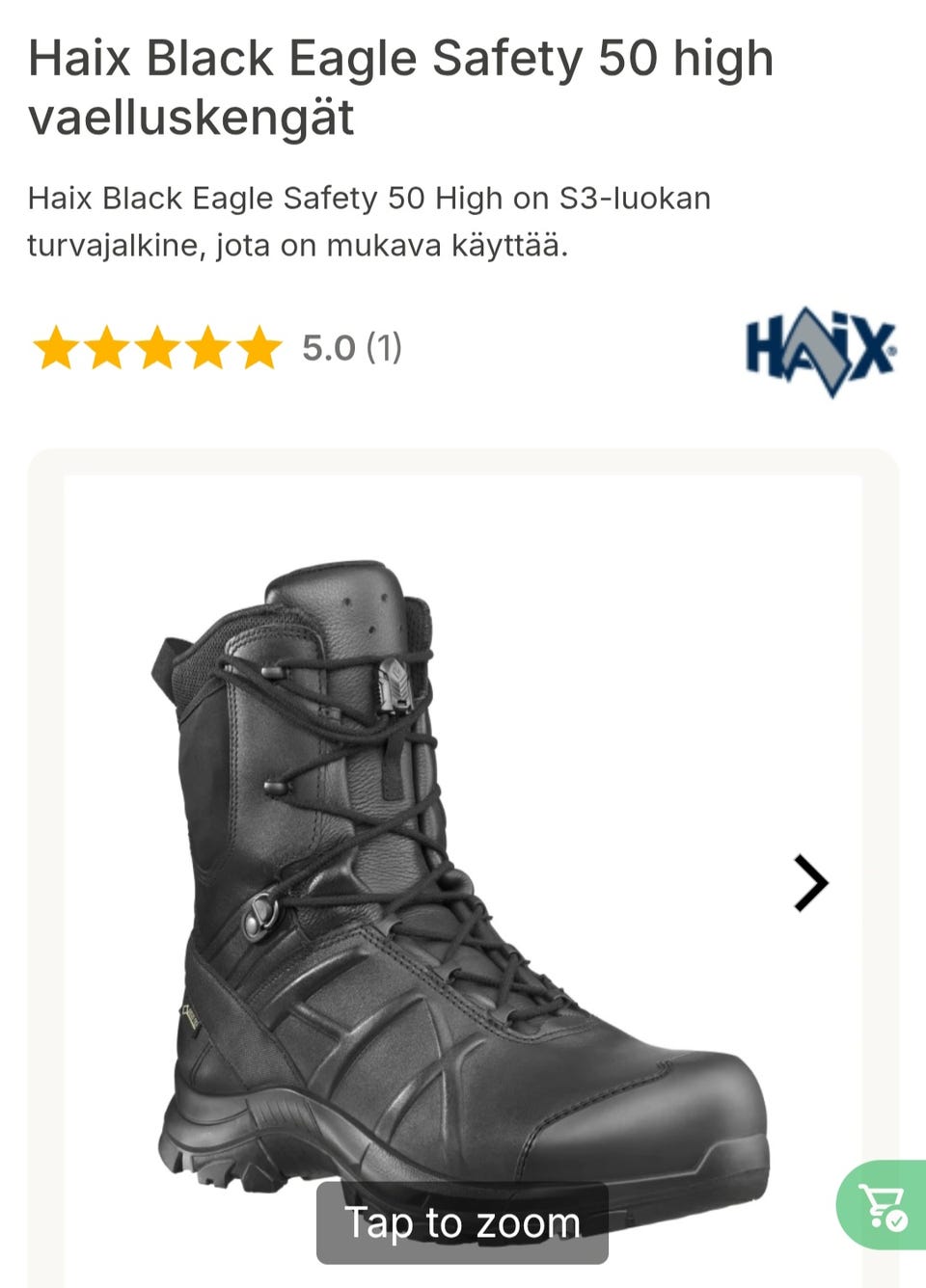Select the Haix Black Eagle Safety title
The height and width of the screenshot is (1288, 926).
point(401,87)
